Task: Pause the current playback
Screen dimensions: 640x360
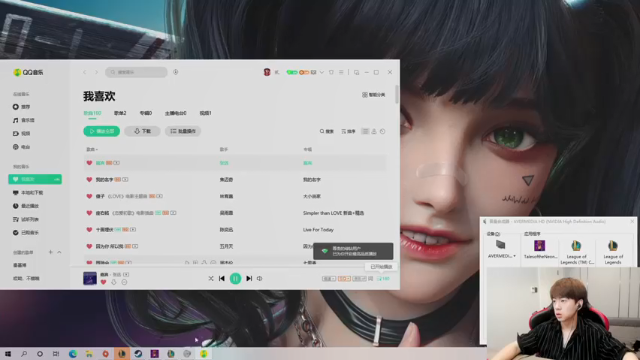Action: [x=236, y=278]
